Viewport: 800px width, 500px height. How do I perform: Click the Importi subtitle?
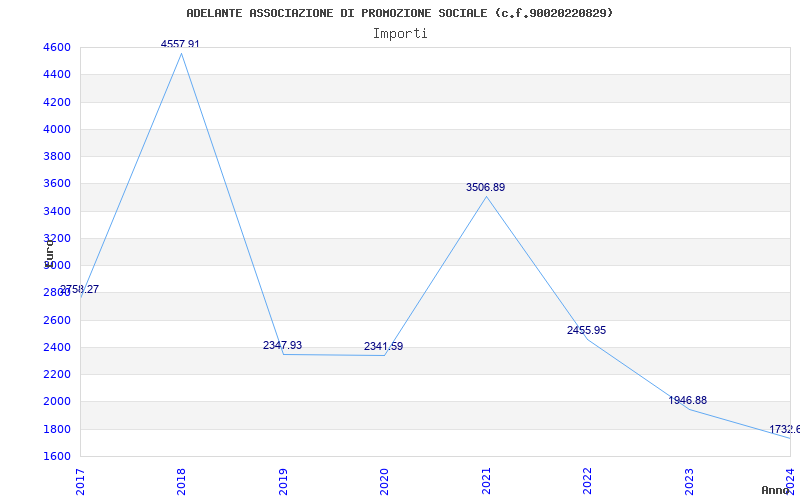tap(400, 34)
